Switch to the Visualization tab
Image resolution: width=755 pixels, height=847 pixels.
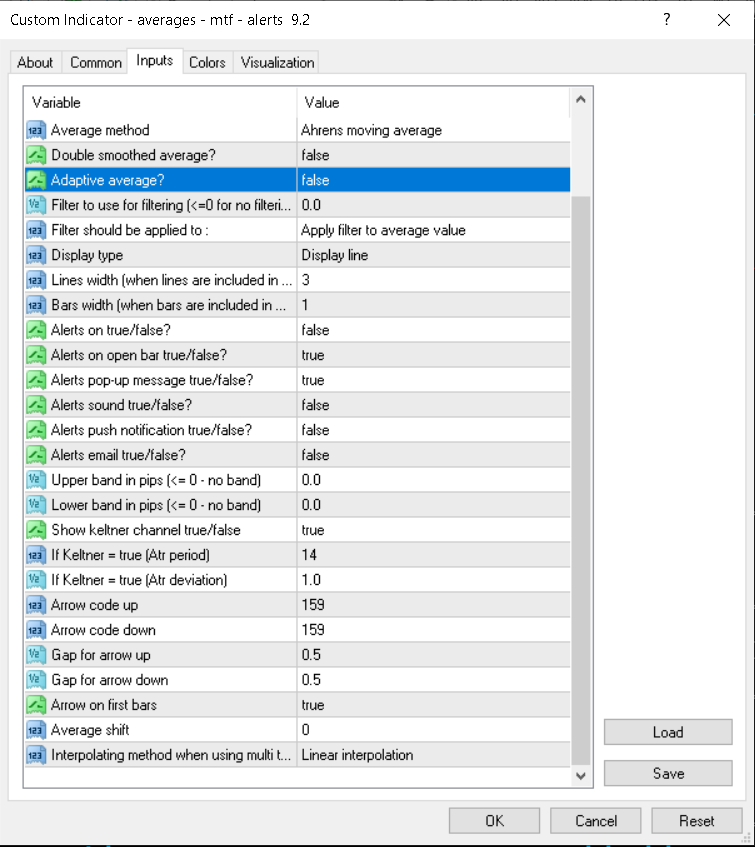pos(278,62)
